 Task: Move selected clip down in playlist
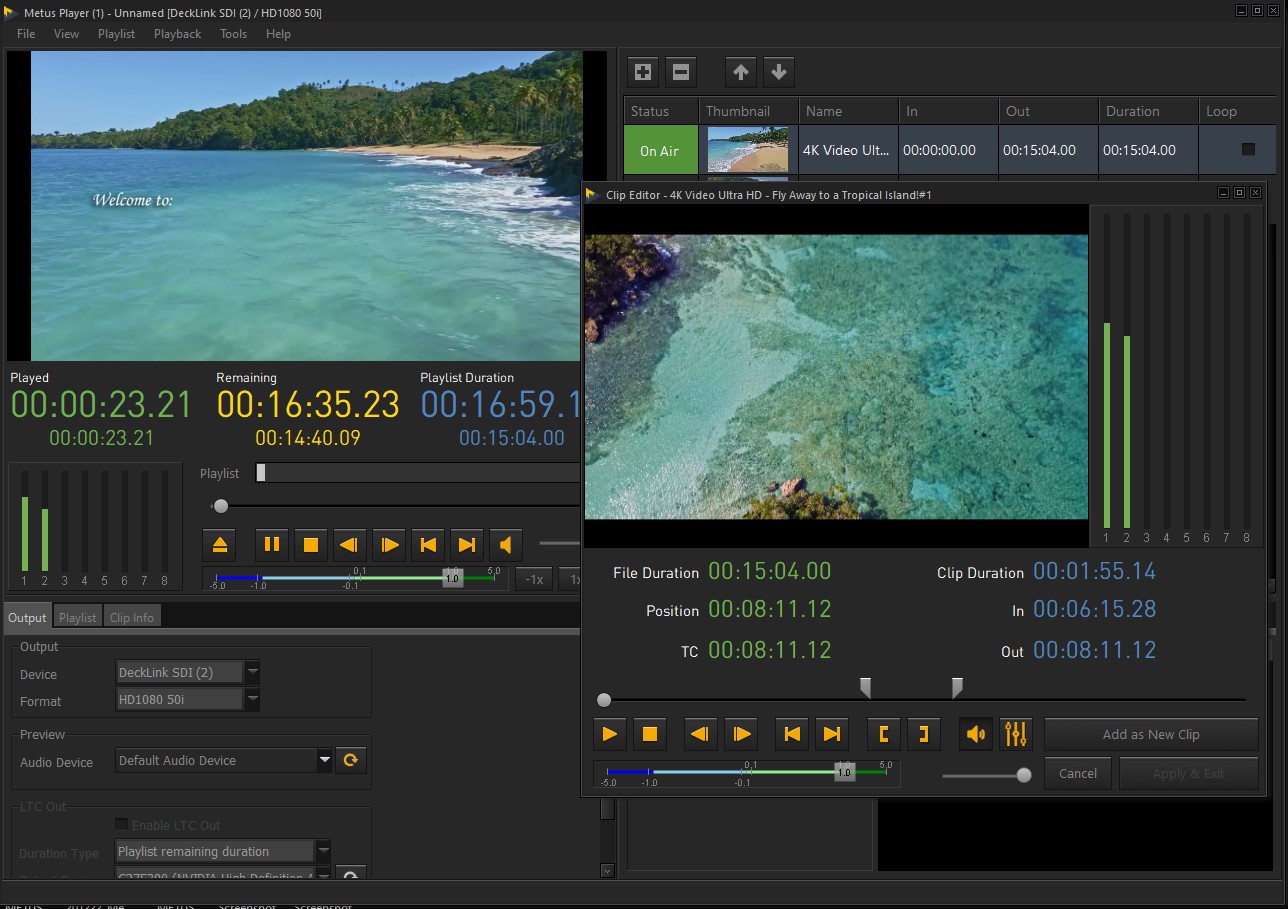tap(779, 72)
